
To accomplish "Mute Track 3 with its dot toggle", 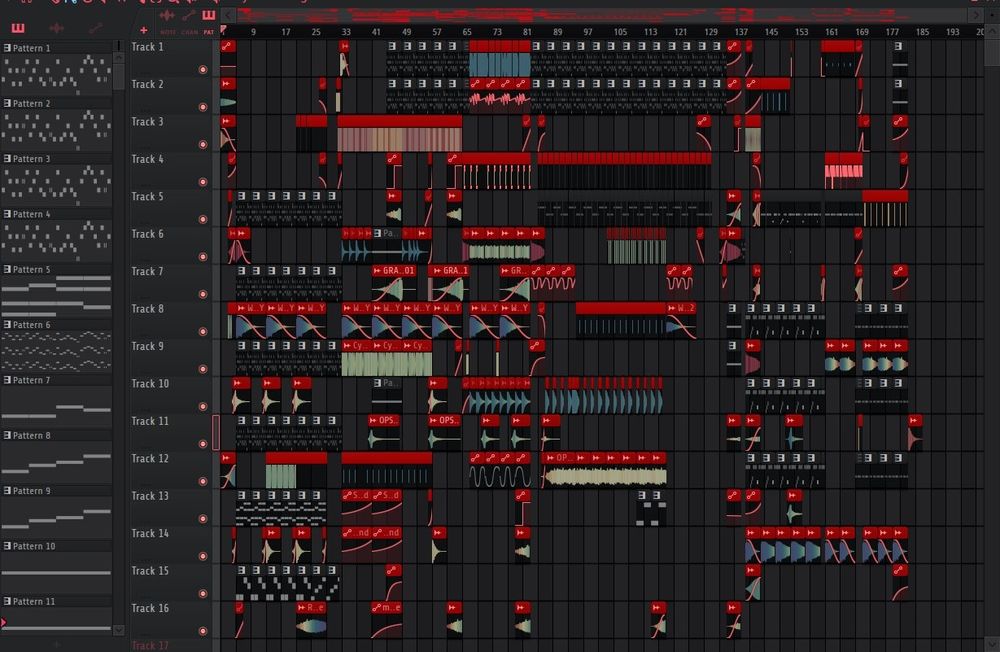I will pos(203,145).
